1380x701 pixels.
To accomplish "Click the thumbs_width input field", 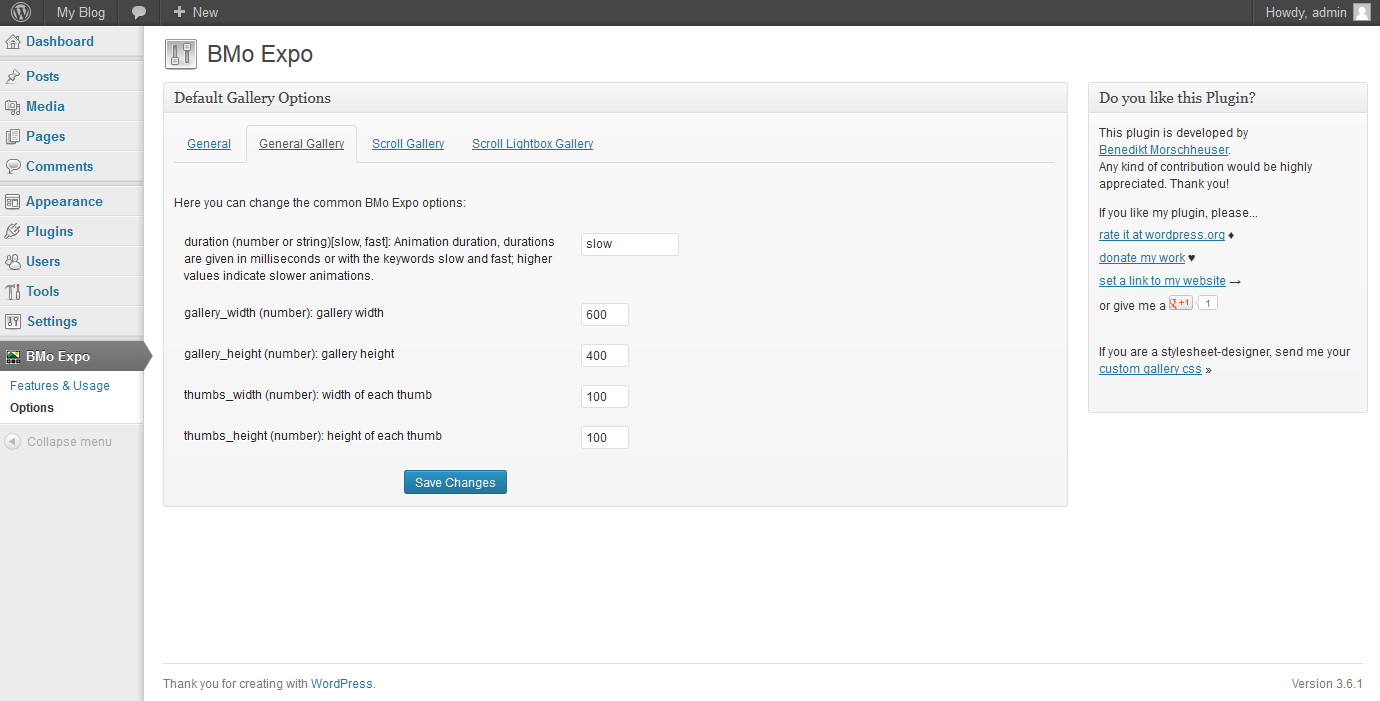I will pos(605,396).
